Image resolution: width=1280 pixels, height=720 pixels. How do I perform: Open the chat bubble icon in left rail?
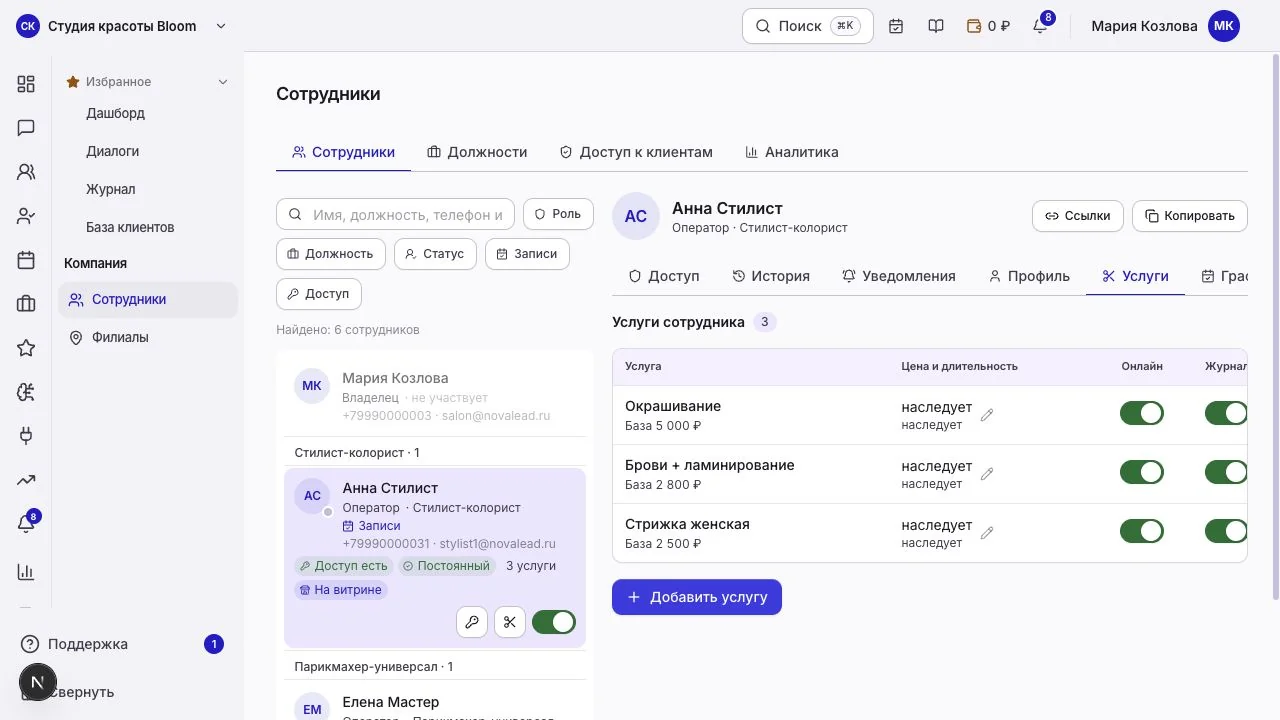[x=26, y=128]
